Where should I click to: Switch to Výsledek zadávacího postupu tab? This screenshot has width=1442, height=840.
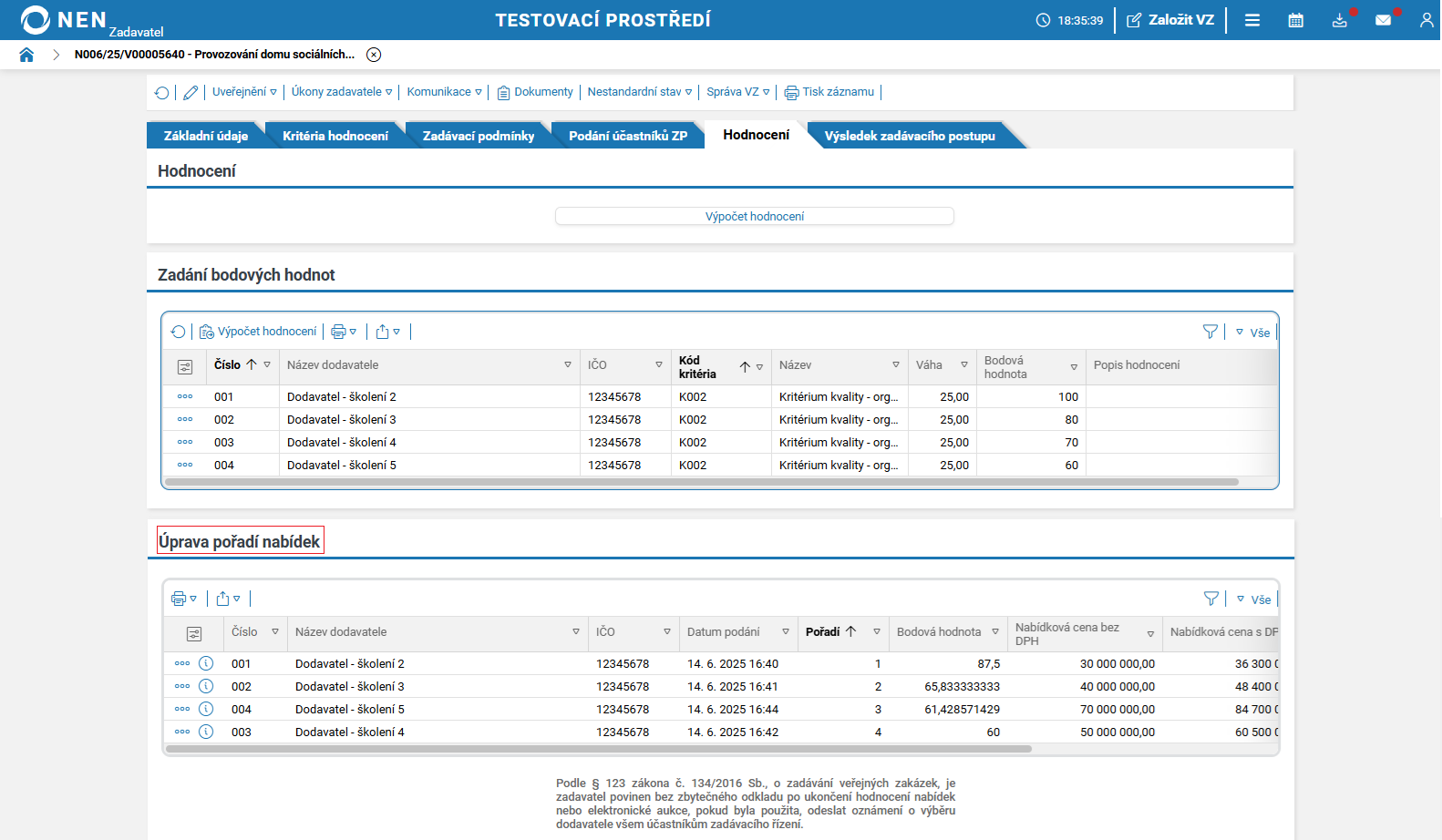pos(909,136)
